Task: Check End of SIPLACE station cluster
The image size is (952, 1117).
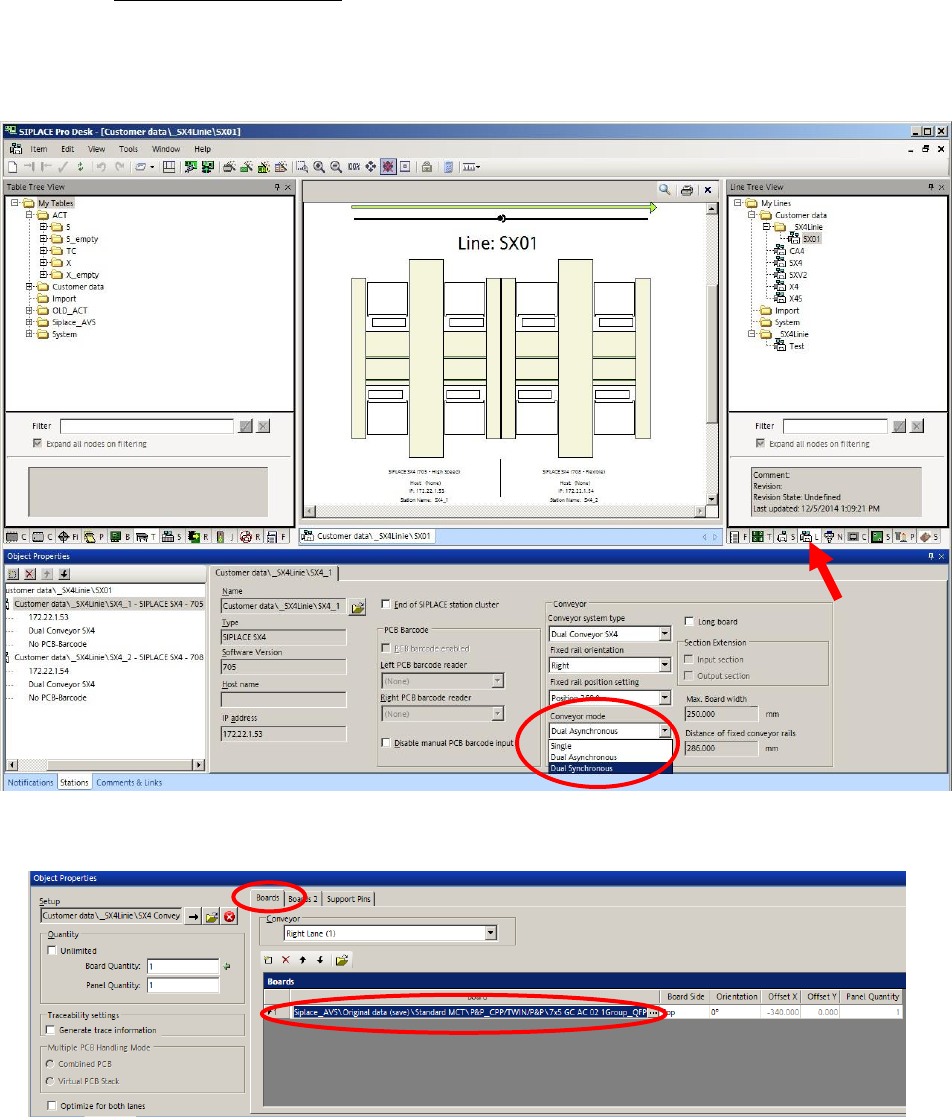Action: coord(386,604)
